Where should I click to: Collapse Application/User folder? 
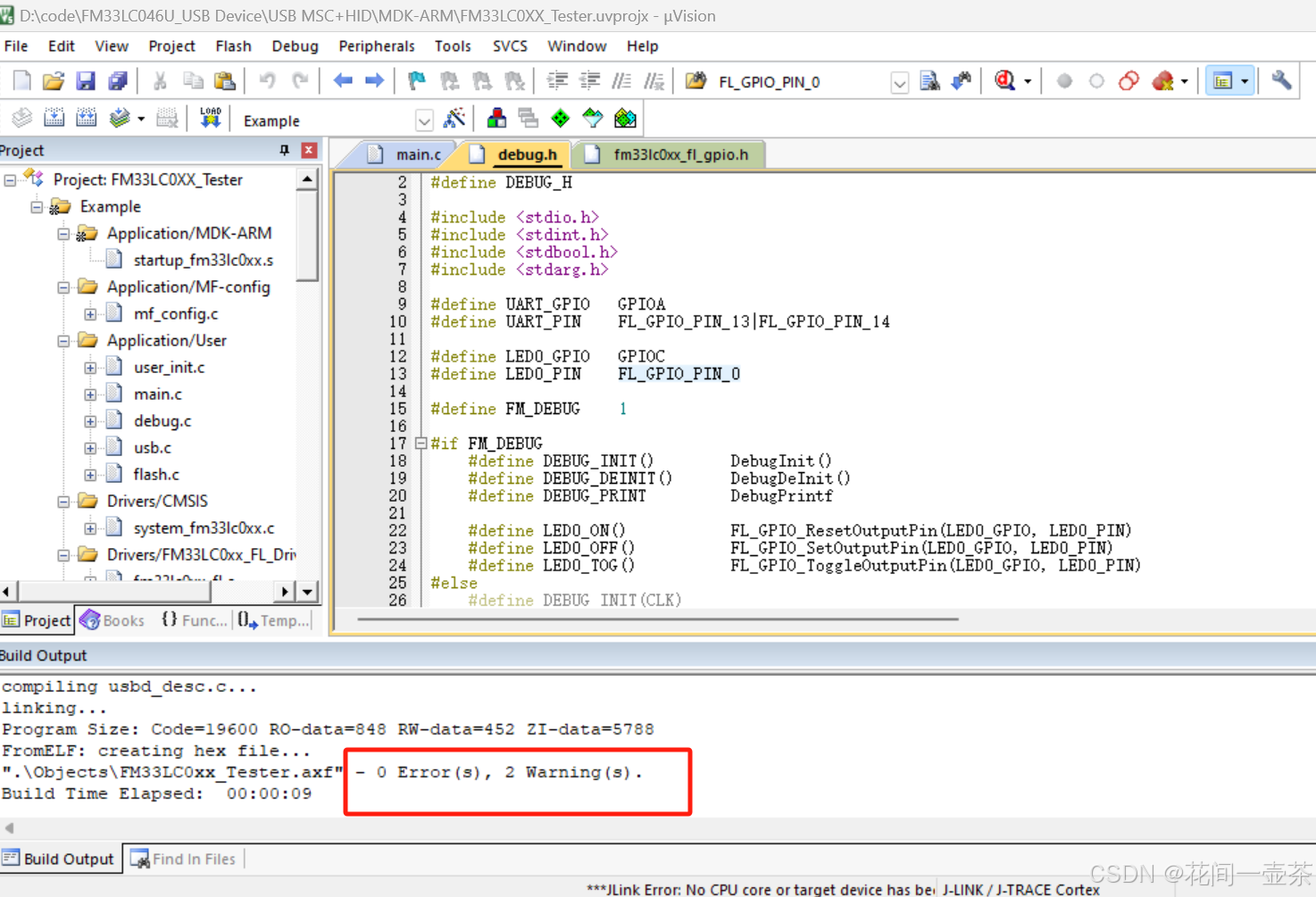click(x=63, y=341)
